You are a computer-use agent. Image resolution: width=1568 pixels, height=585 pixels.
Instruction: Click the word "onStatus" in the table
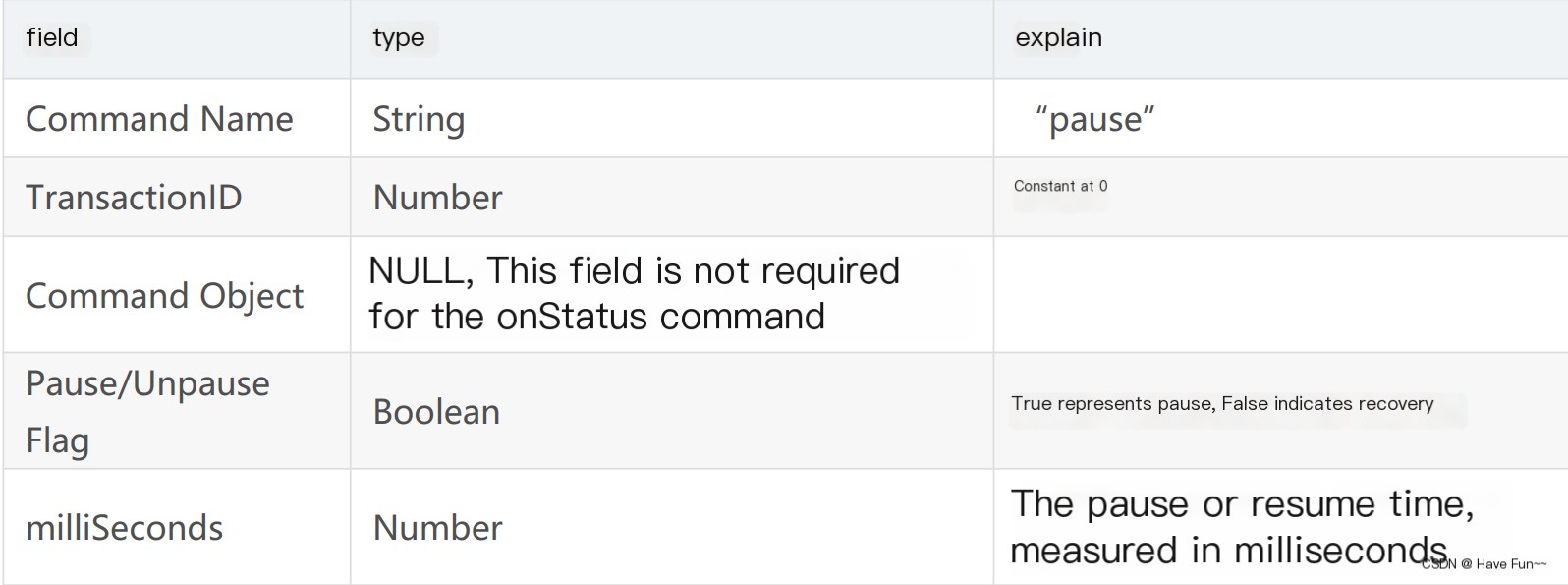click(573, 317)
